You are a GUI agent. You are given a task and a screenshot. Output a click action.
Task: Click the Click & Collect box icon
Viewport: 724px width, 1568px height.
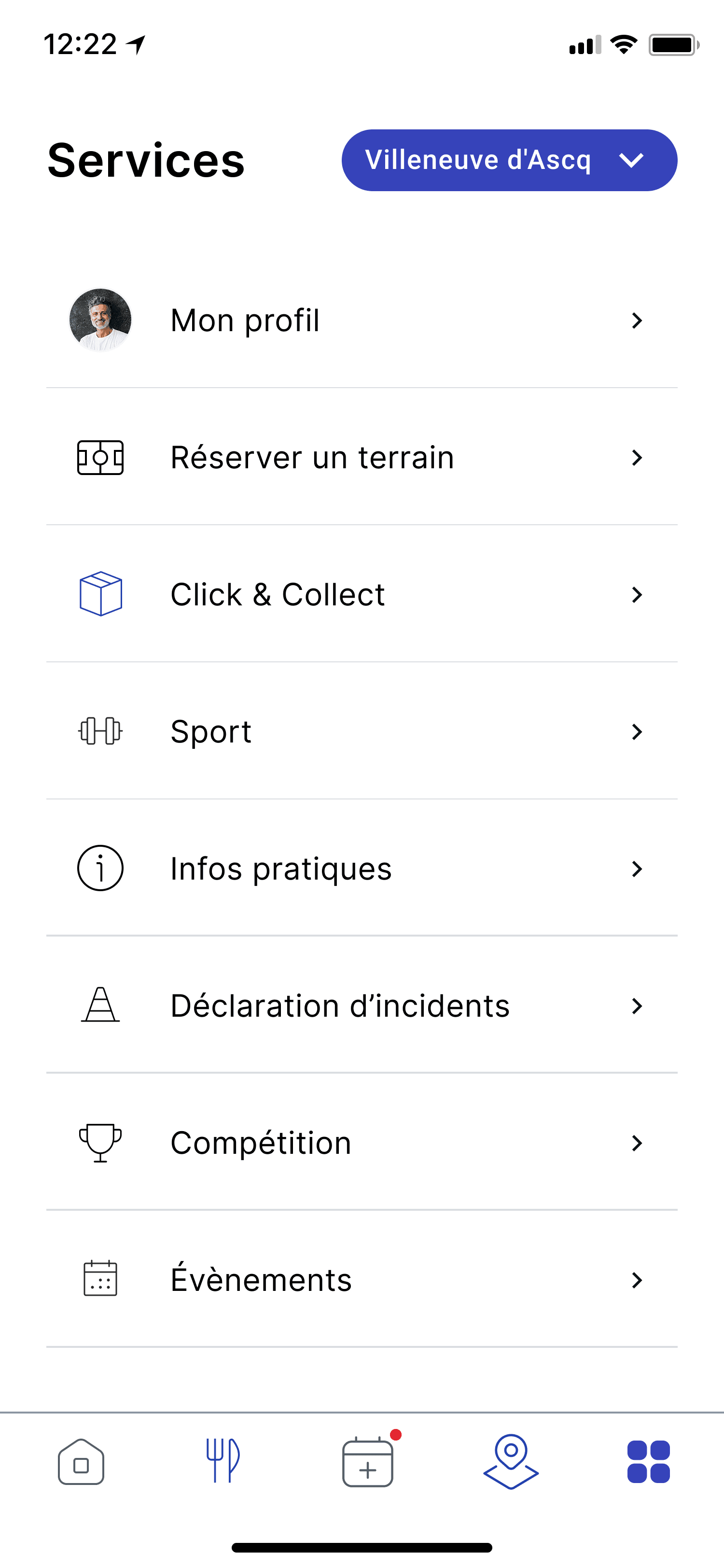(100, 594)
